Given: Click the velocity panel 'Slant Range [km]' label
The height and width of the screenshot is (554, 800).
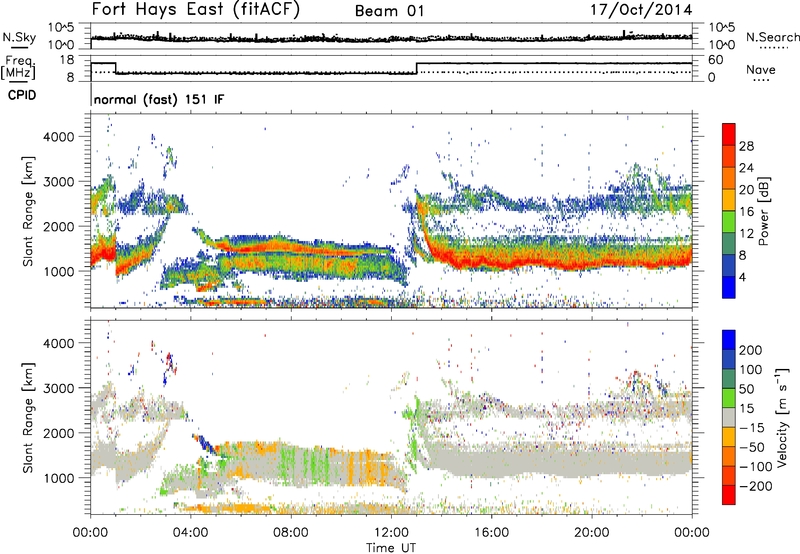Looking at the screenshot, I should pyautogui.click(x=28, y=418).
